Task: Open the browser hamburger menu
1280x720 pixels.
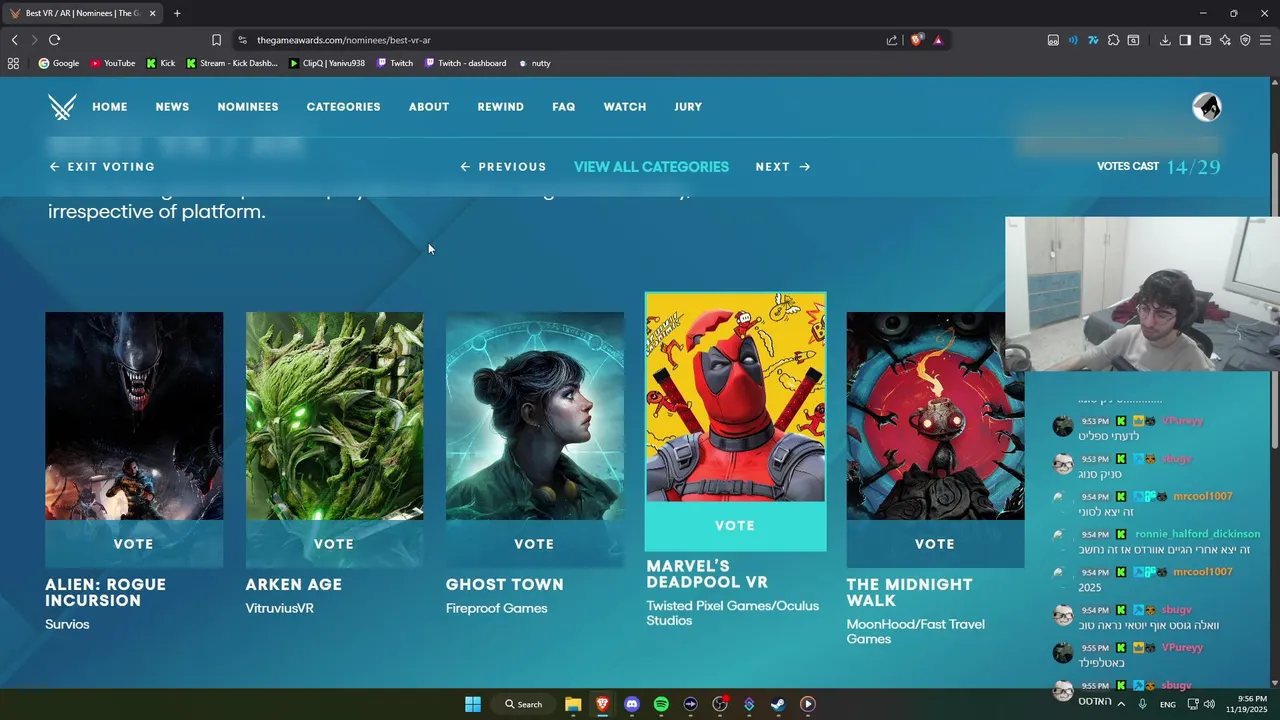Action: (x=1265, y=40)
